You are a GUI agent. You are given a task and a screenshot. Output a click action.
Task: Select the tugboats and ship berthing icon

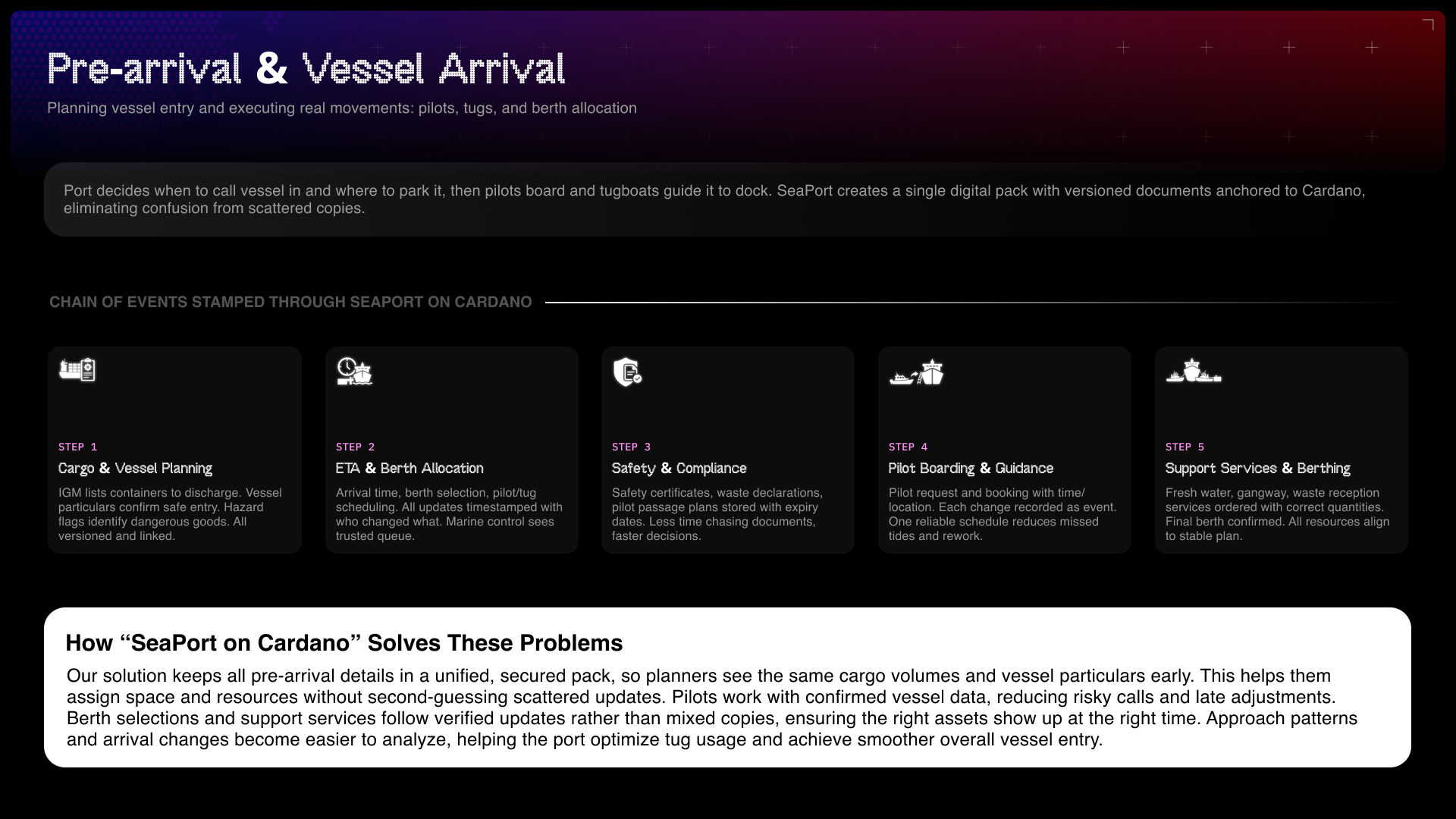coord(1194,371)
